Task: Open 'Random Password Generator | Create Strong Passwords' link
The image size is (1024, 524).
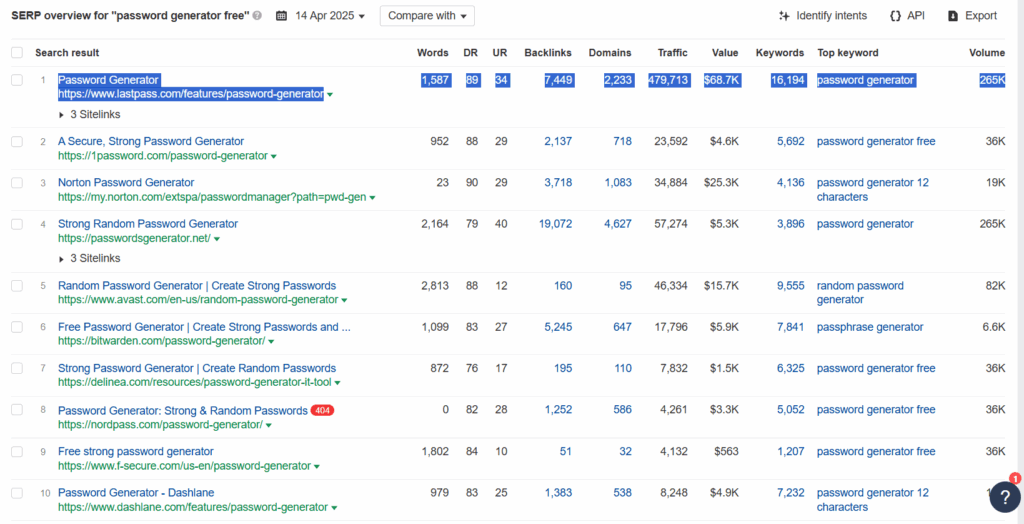Action: click(x=197, y=286)
